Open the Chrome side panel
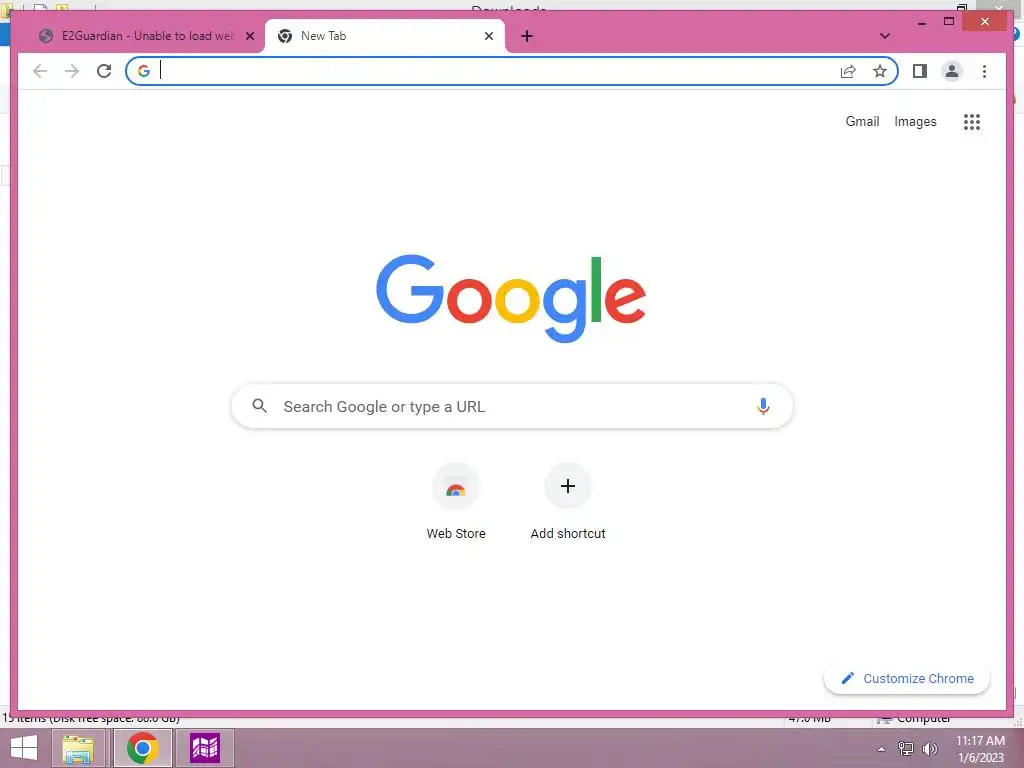The height and width of the screenshot is (768, 1024). (920, 71)
